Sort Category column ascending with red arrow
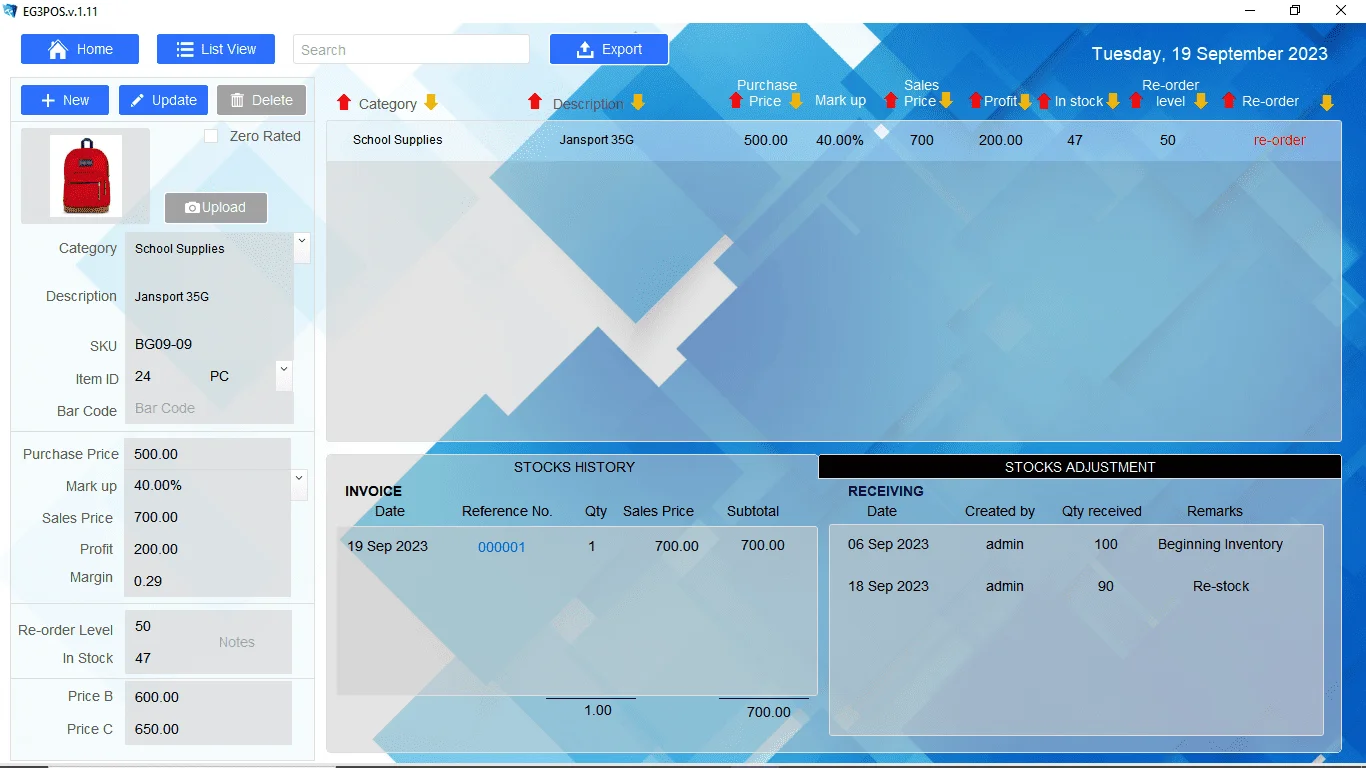 (x=344, y=102)
